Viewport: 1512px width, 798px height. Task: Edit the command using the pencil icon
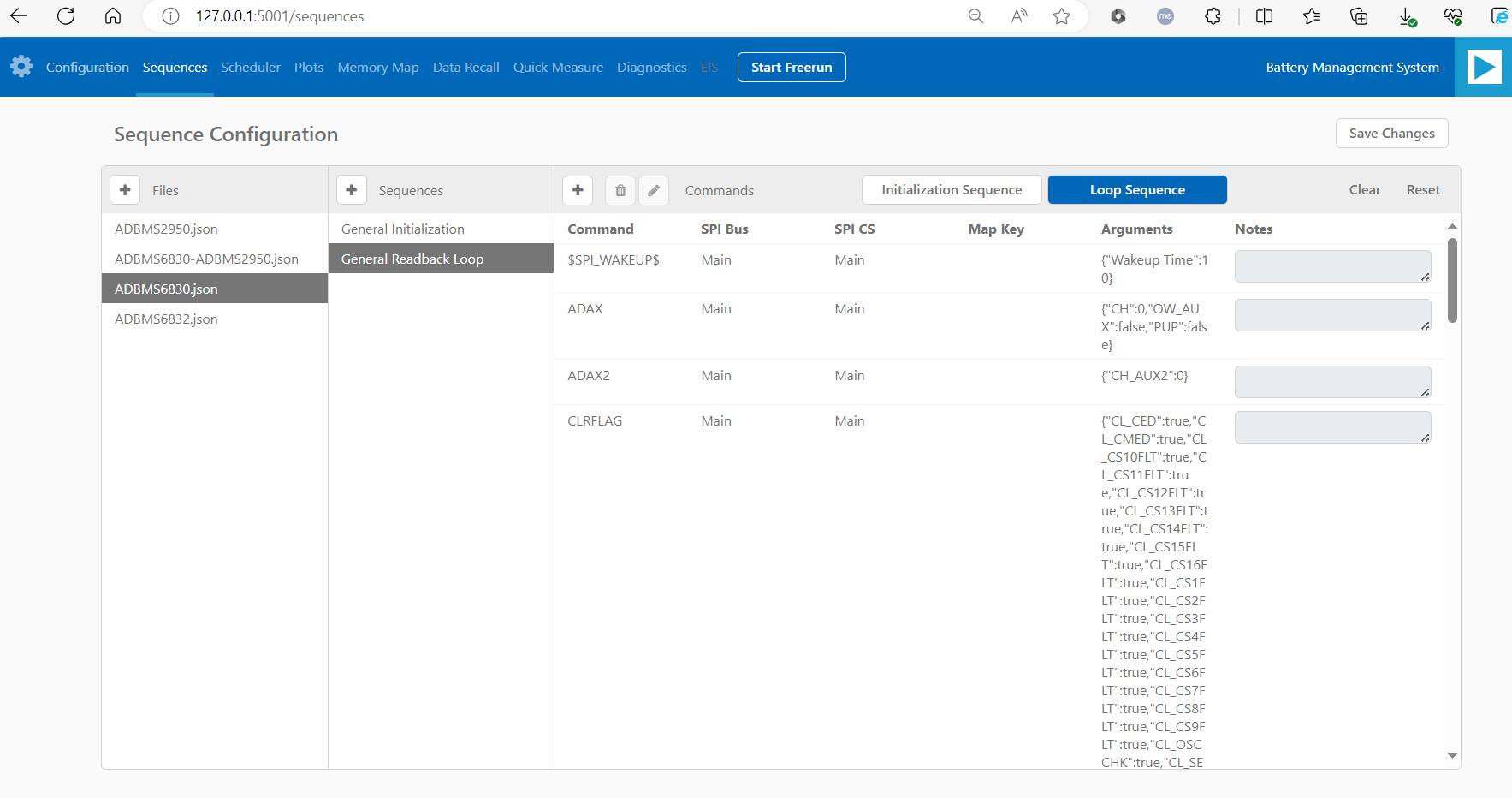(654, 189)
